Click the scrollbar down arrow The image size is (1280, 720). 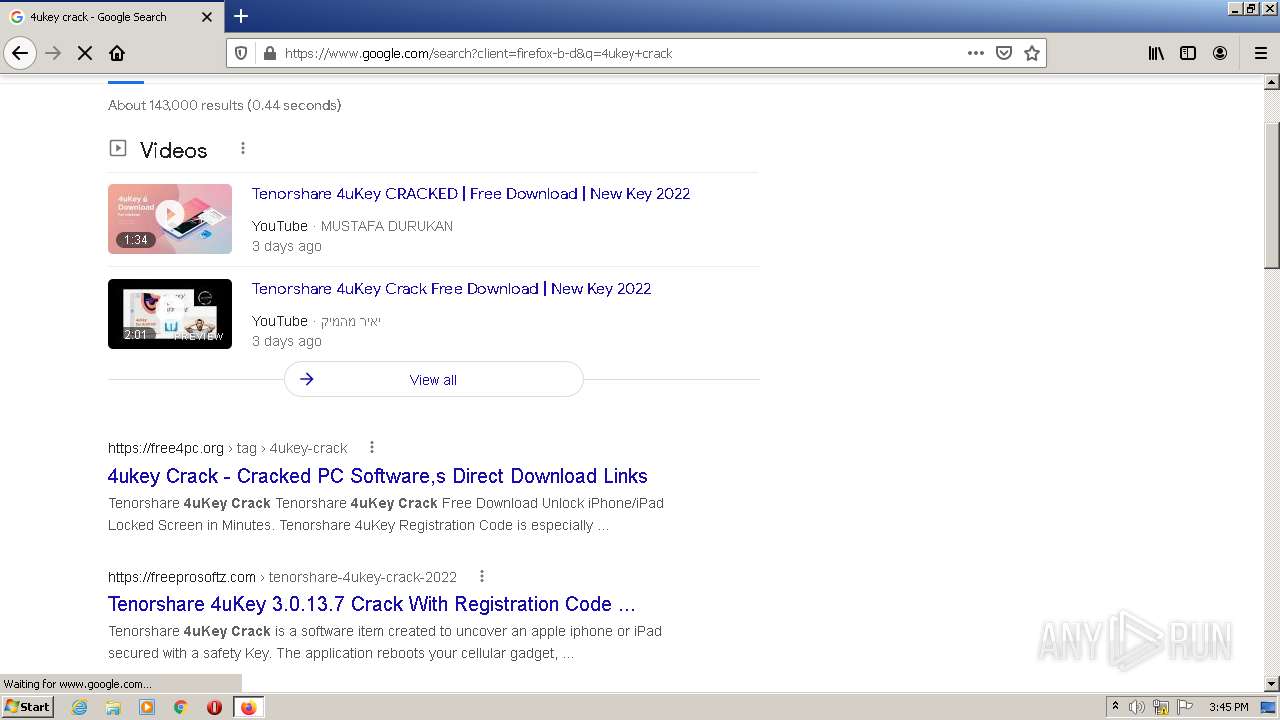point(1272,684)
